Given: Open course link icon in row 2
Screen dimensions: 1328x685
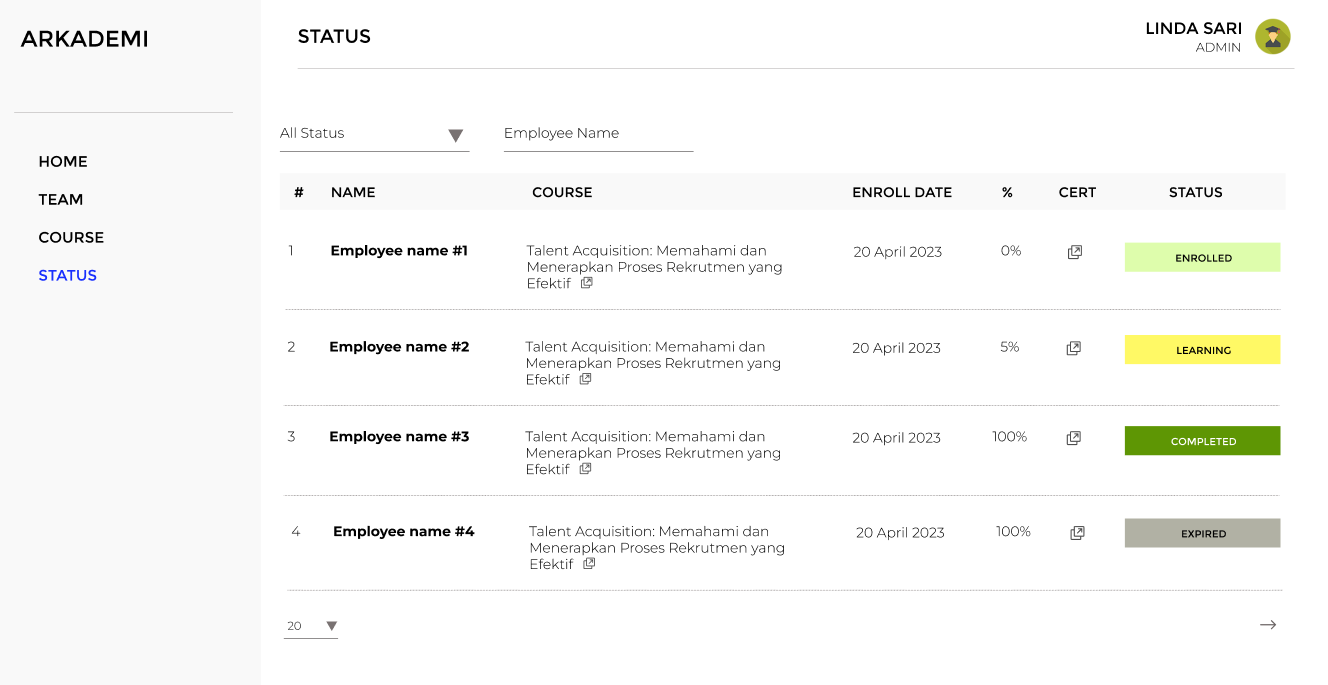Looking at the screenshot, I should coord(586,379).
